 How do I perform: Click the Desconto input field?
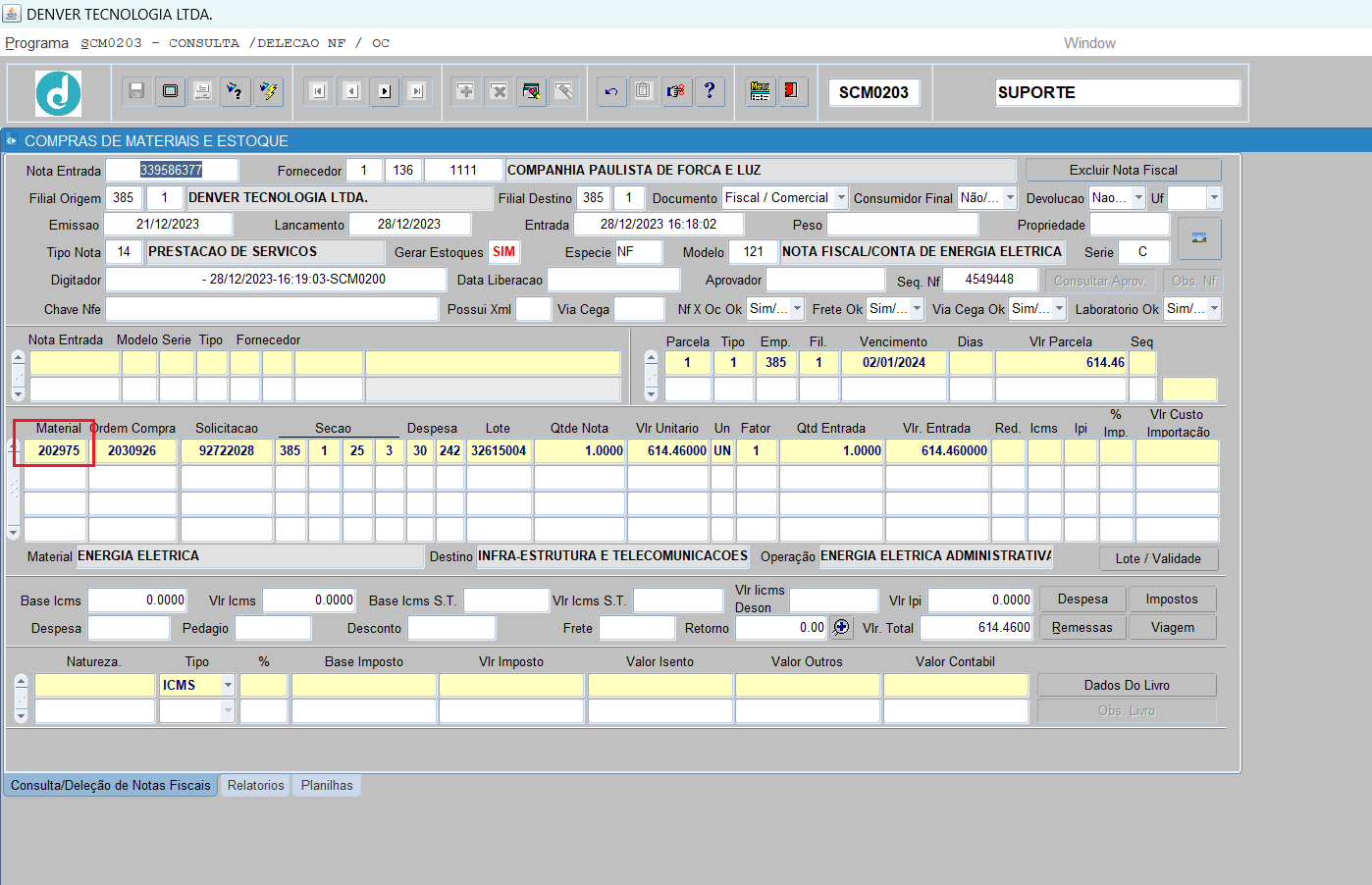451,628
